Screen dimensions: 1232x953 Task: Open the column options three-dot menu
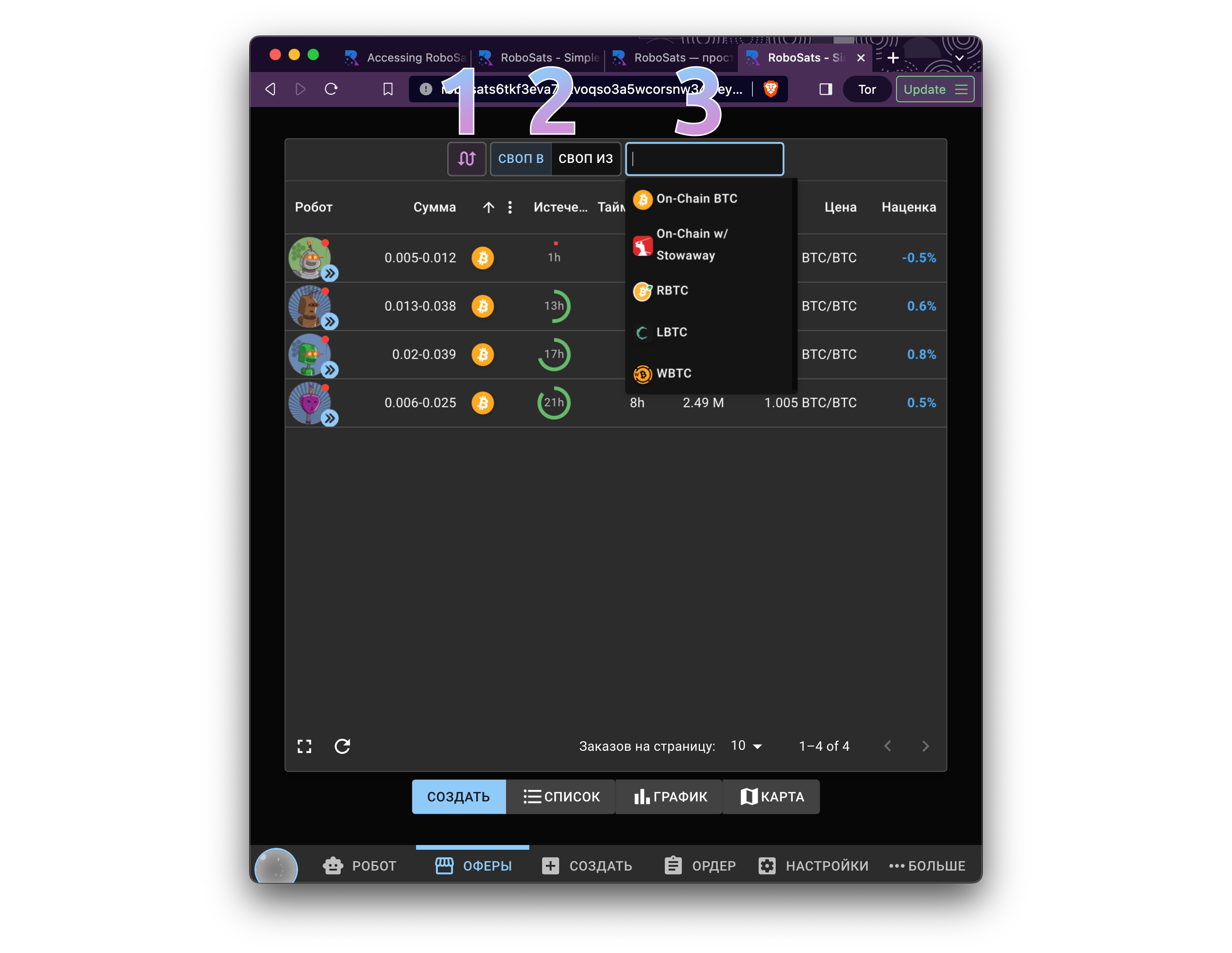[510, 207]
